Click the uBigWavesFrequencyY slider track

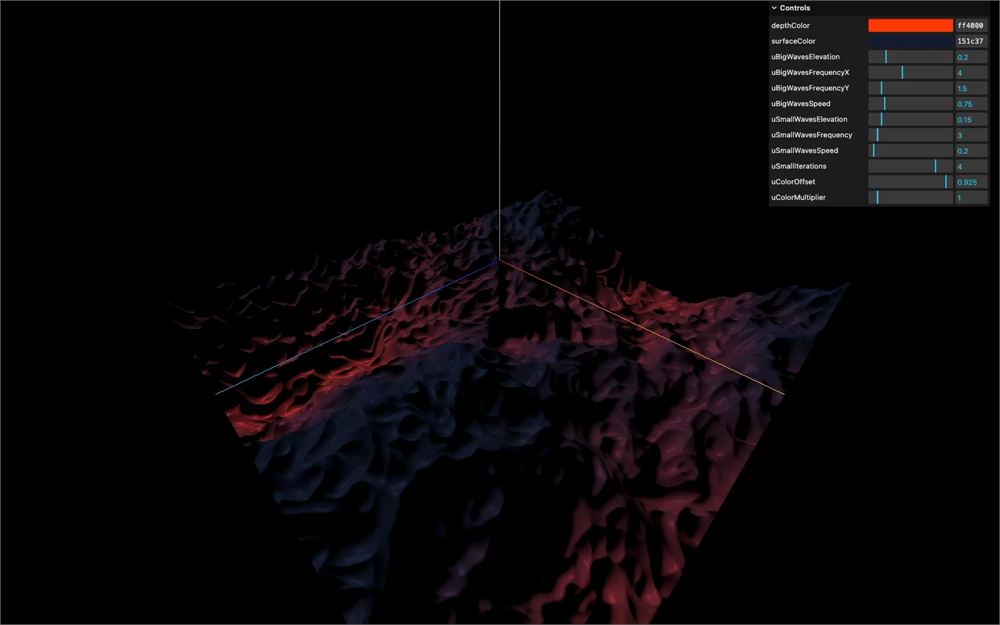coord(910,88)
